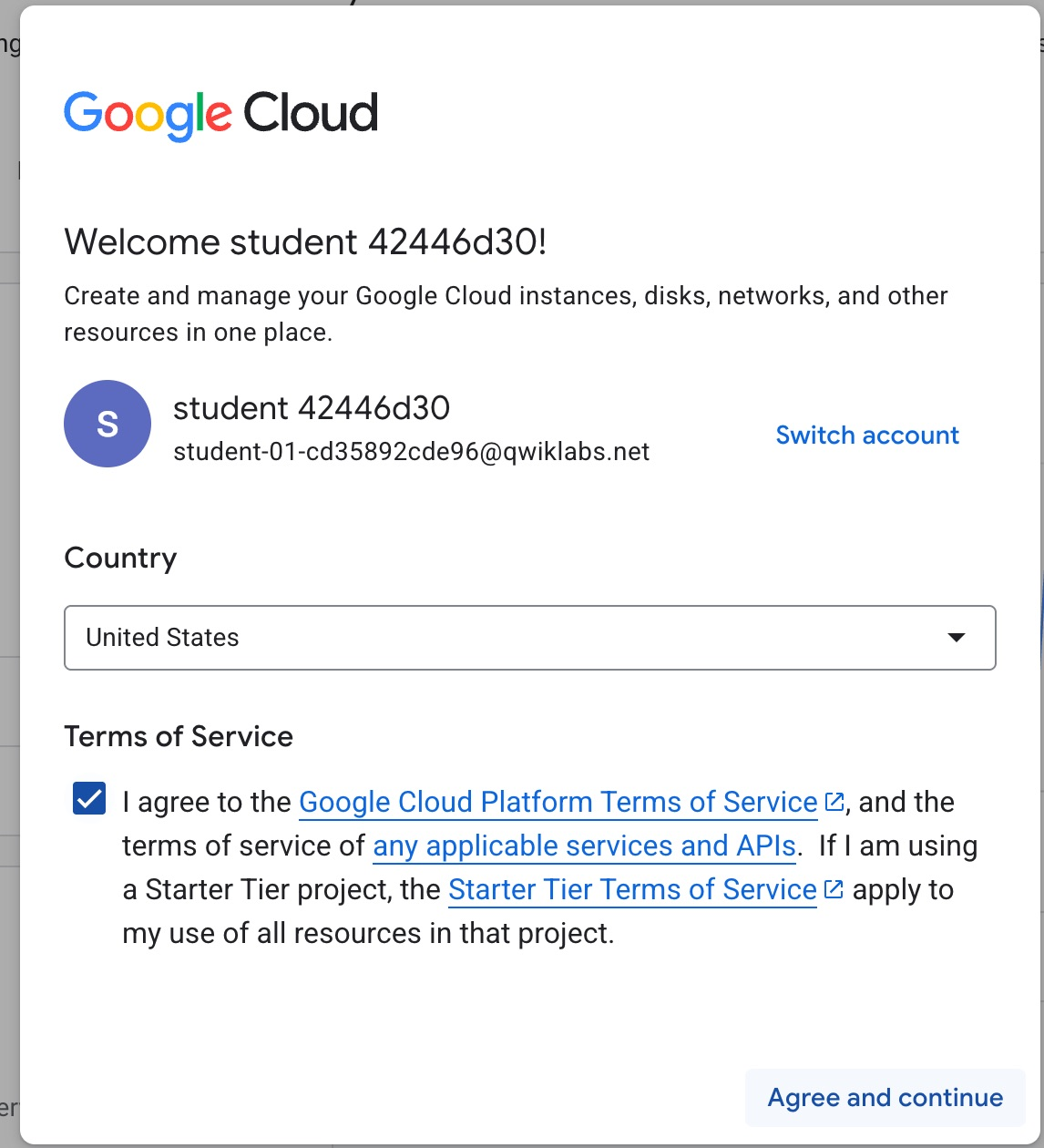Click the account name student 42446d30

(312, 408)
